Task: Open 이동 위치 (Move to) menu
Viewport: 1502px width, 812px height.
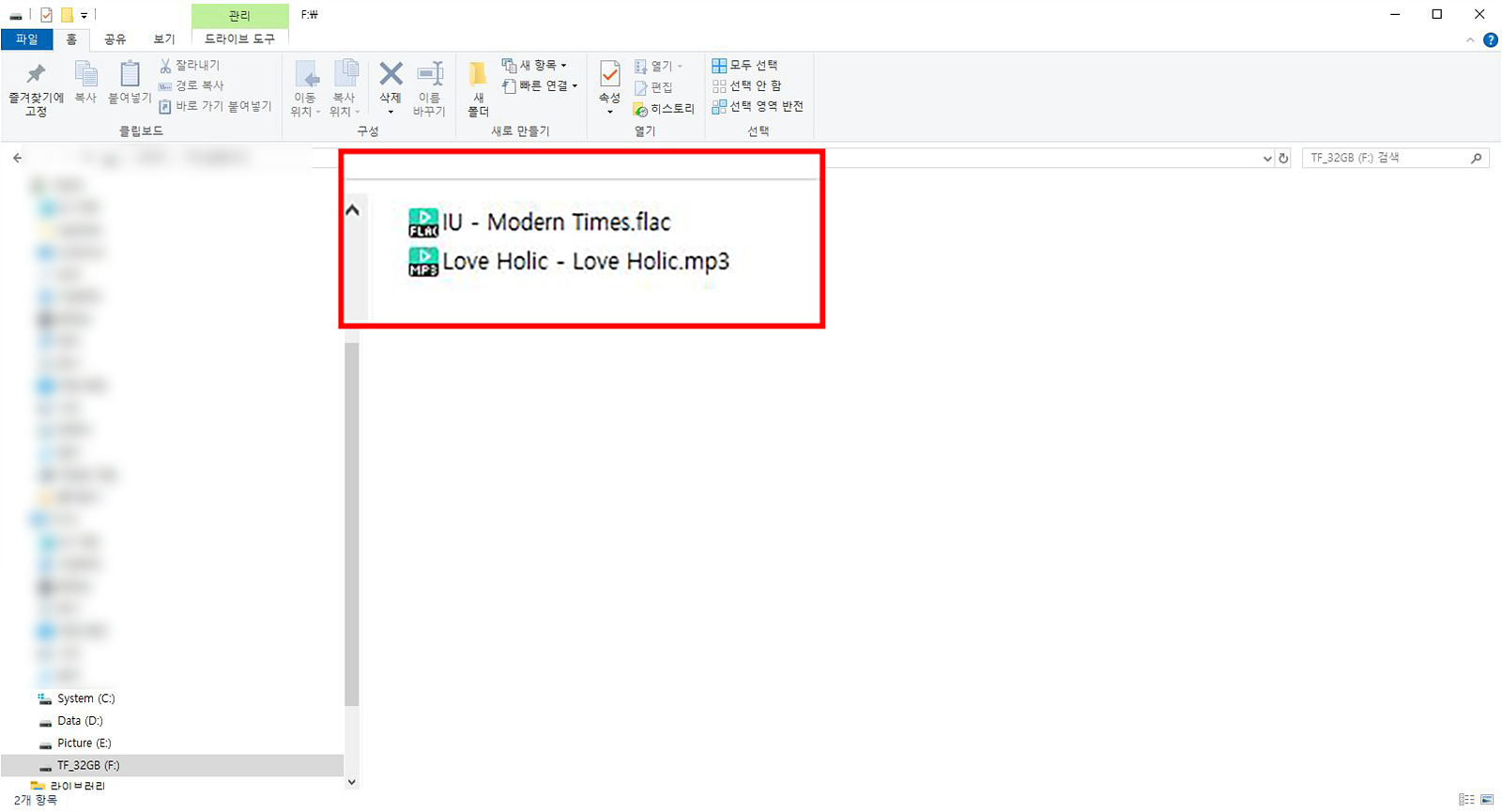Action: click(305, 88)
